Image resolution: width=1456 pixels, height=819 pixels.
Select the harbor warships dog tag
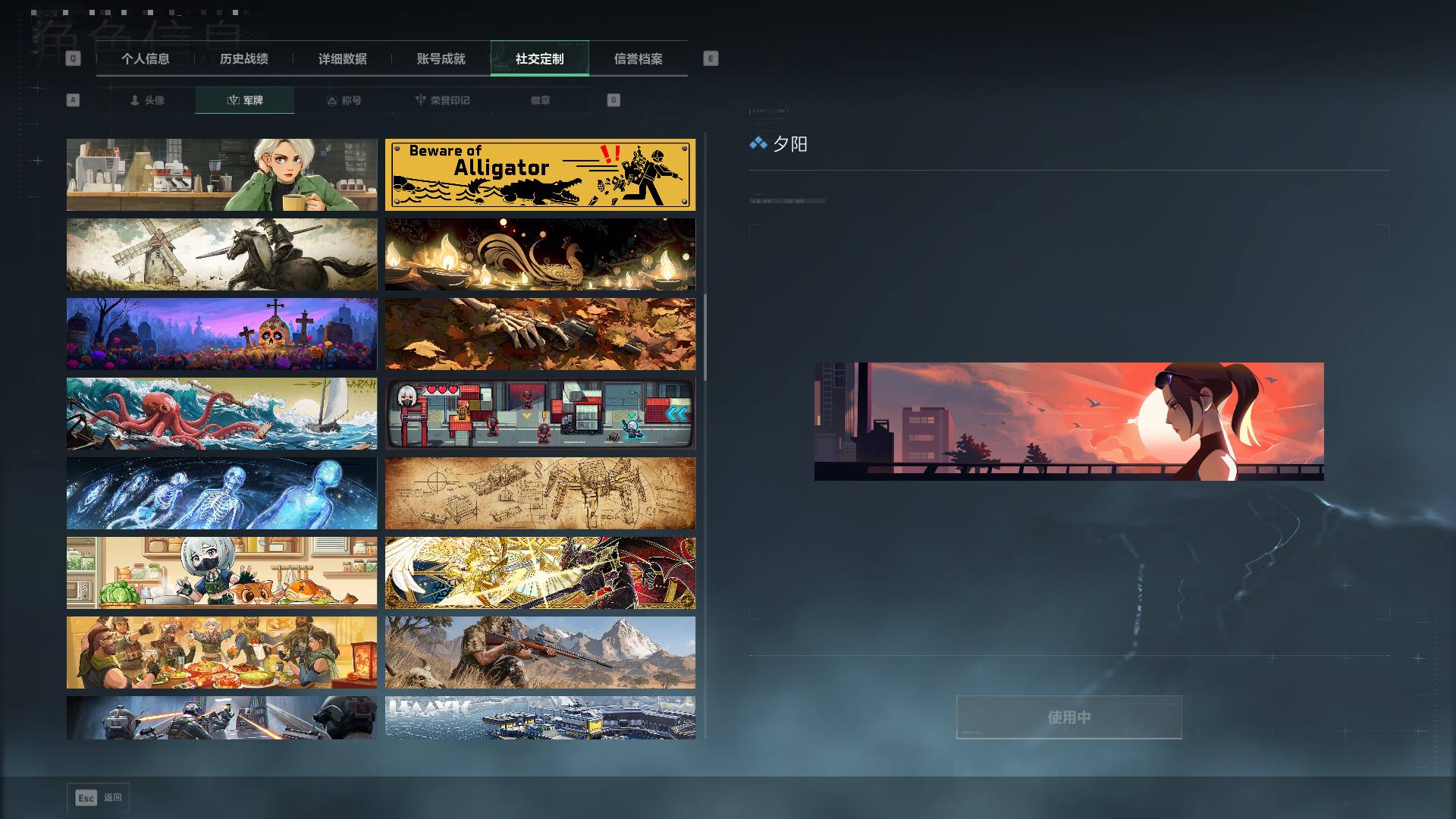(x=540, y=717)
